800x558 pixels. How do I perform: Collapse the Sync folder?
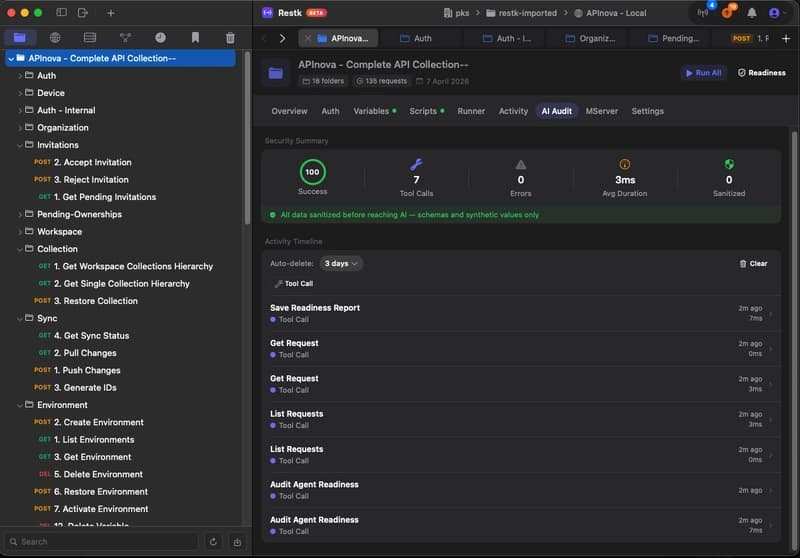[20, 318]
